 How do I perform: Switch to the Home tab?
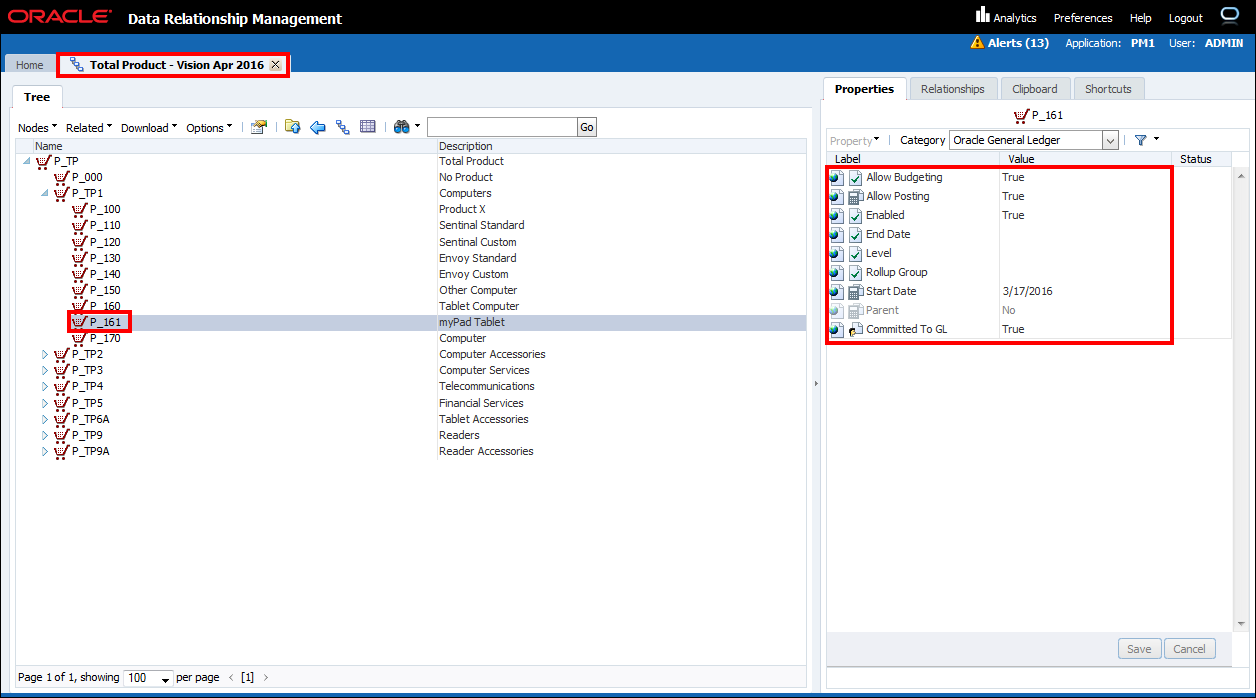[x=30, y=65]
